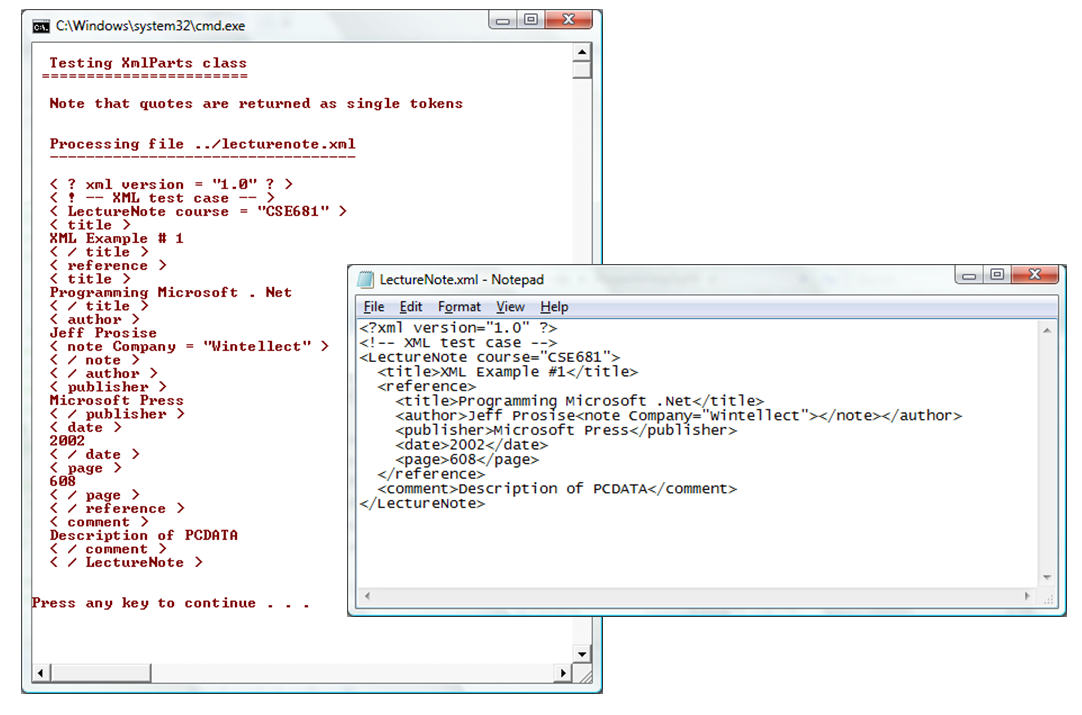Click the 'Note that quotes are returned' line in cmd
The height and width of the screenshot is (715, 1082).
click(256, 104)
